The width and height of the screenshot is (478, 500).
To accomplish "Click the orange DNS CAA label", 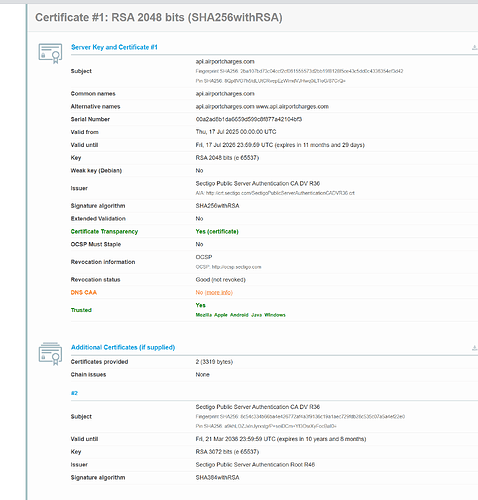I will point(84,292).
